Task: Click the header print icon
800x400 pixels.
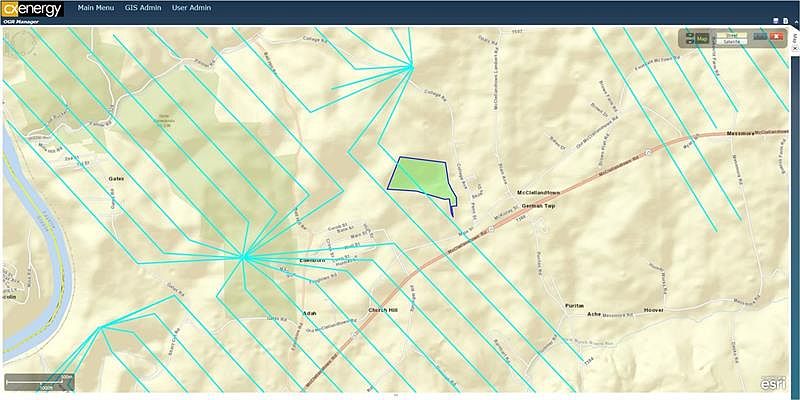Action: click(776, 21)
